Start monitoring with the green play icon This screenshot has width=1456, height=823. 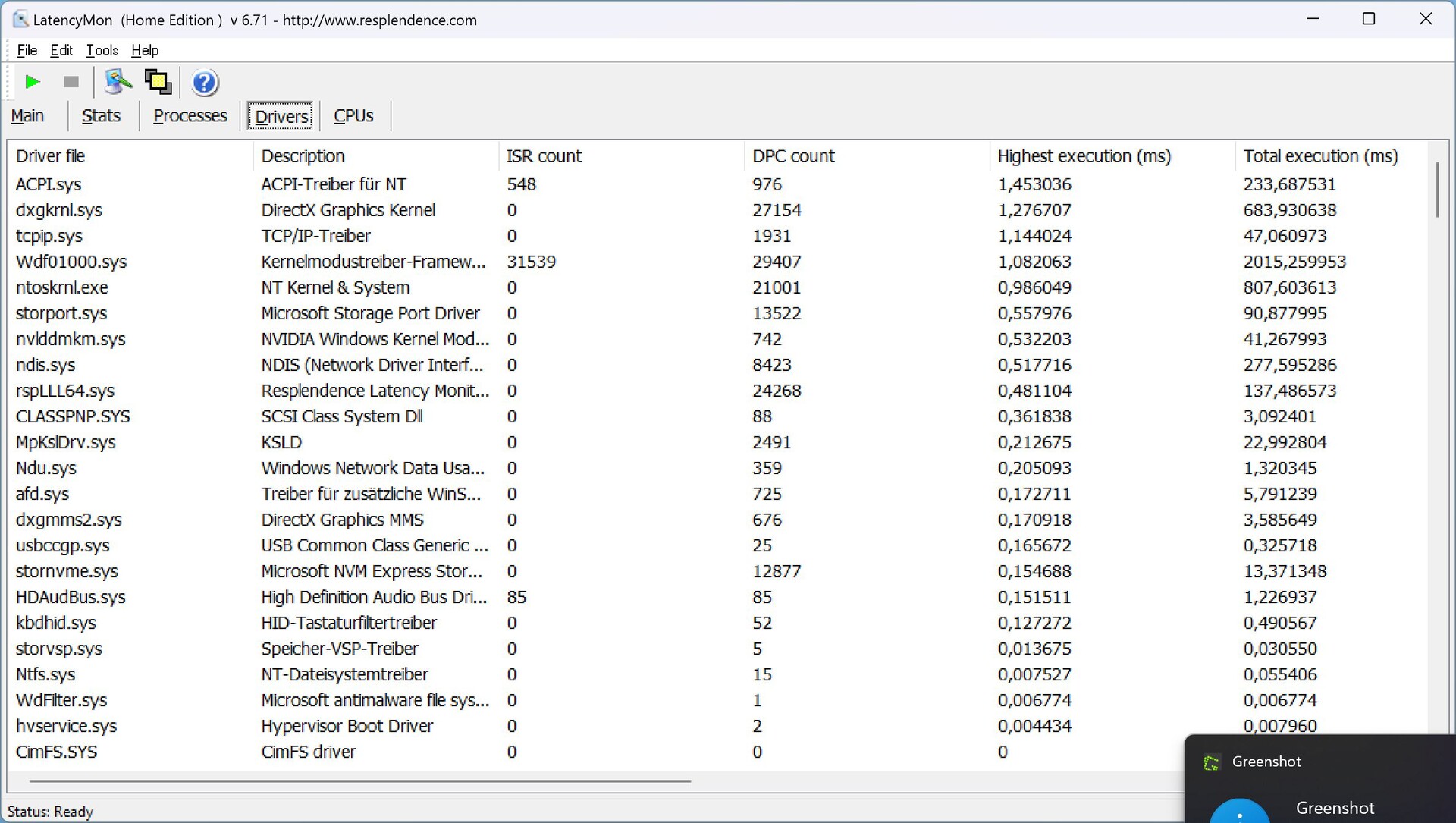(x=32, y=82)
